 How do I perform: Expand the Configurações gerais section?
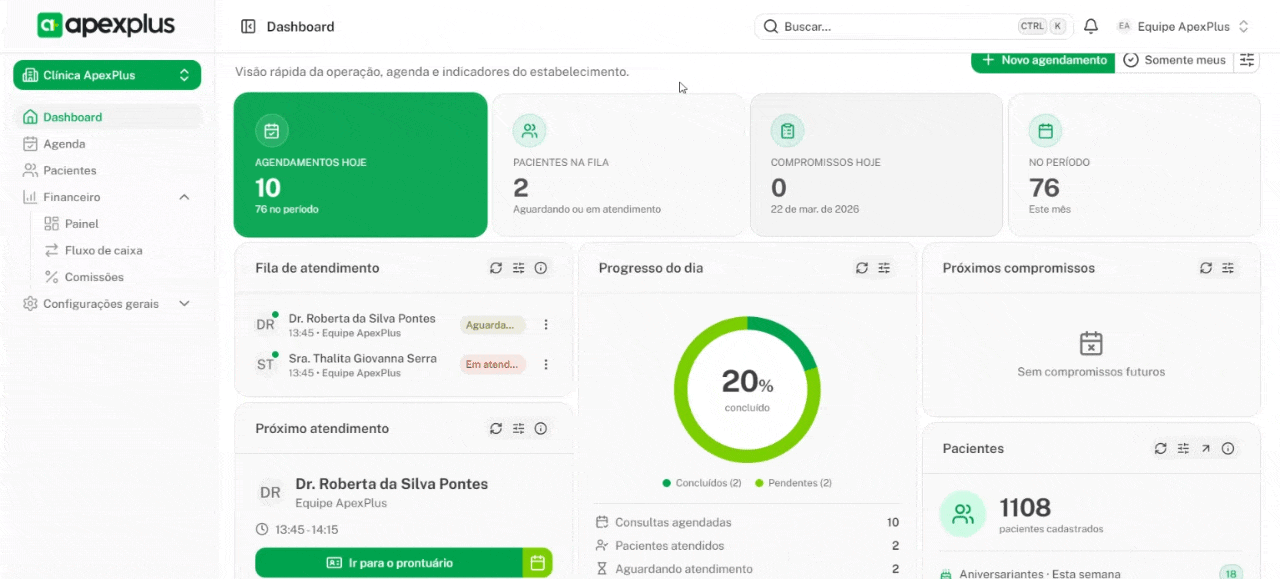click(x=184, y=304)
